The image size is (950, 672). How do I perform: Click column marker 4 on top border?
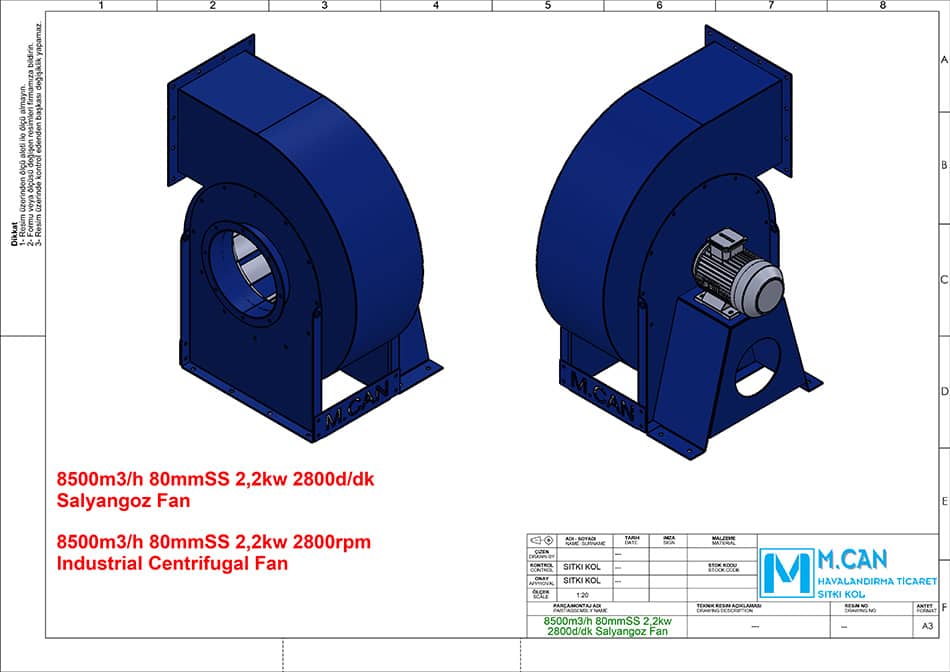436,5
